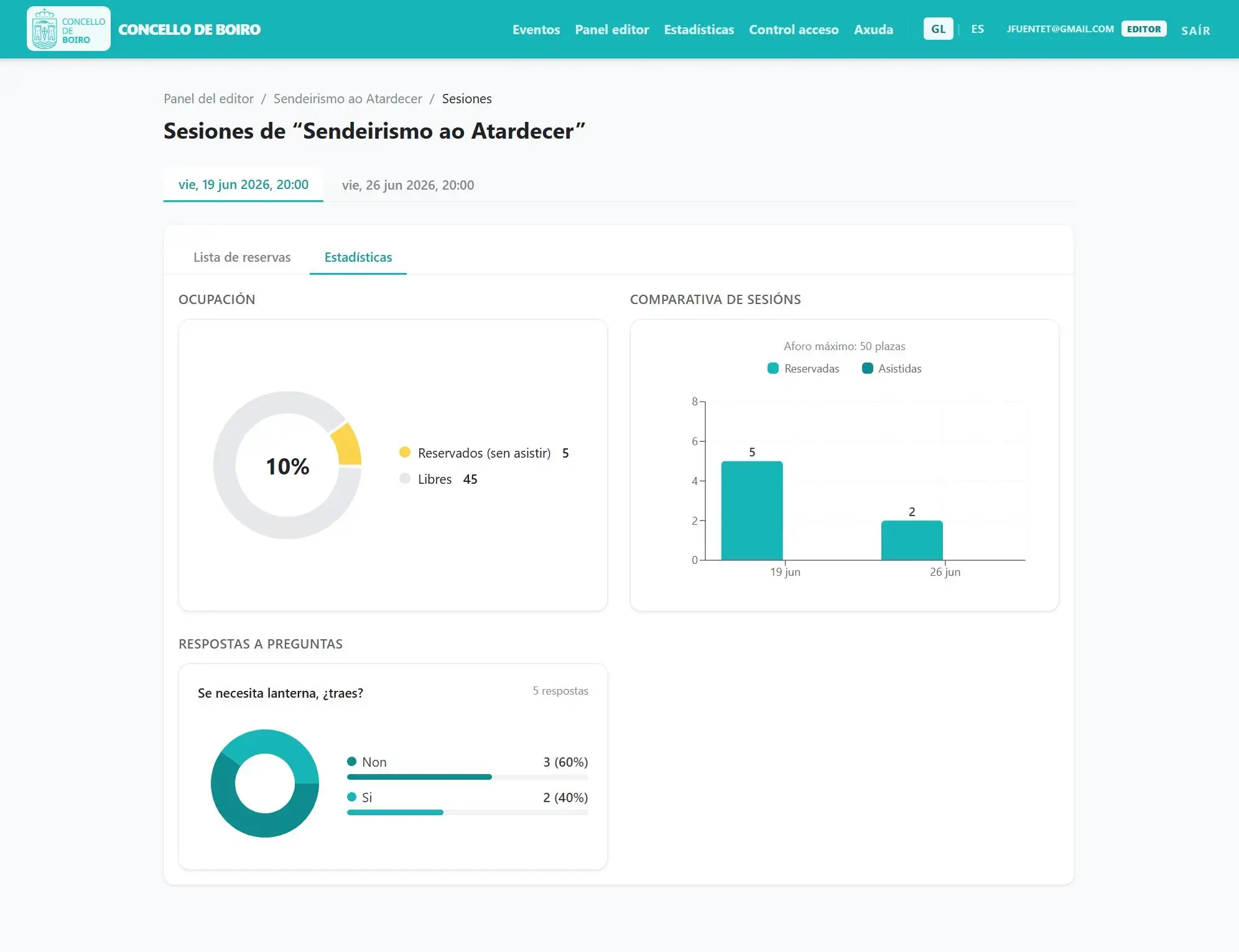
Task: Open the Axuda help link
Action: (x=873, y=29)
